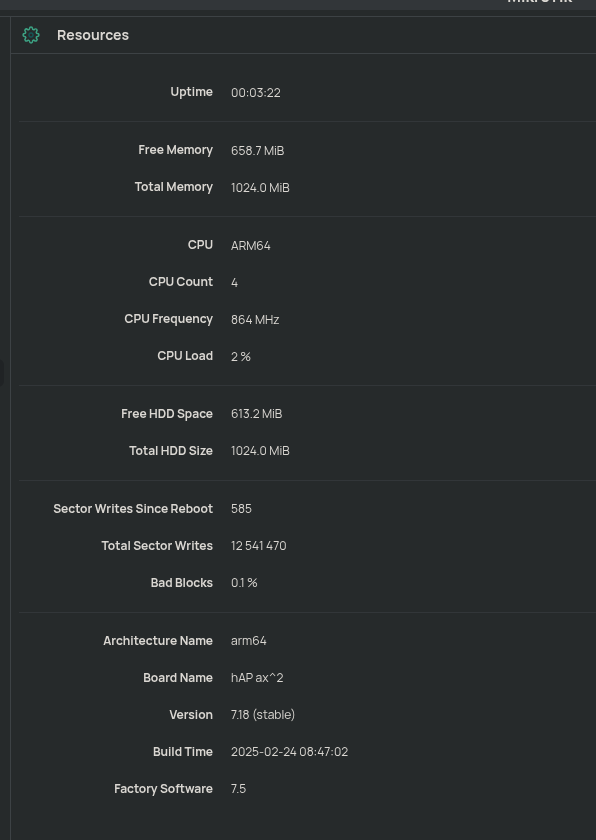Image resolution: width=596 pixels, height=840 pixels.
Task: Expand the collapsed left sidebar handle
Action: coord(3,372)
